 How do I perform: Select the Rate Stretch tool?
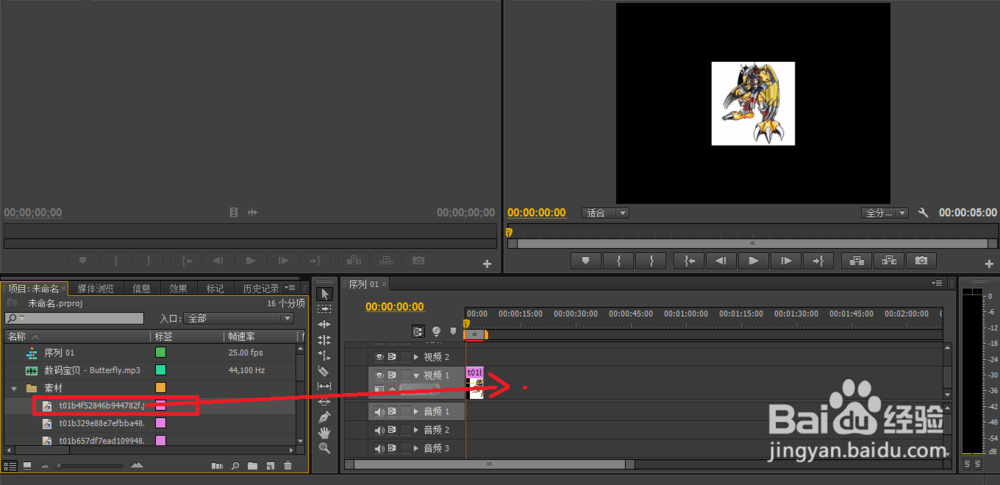(325, 355)
